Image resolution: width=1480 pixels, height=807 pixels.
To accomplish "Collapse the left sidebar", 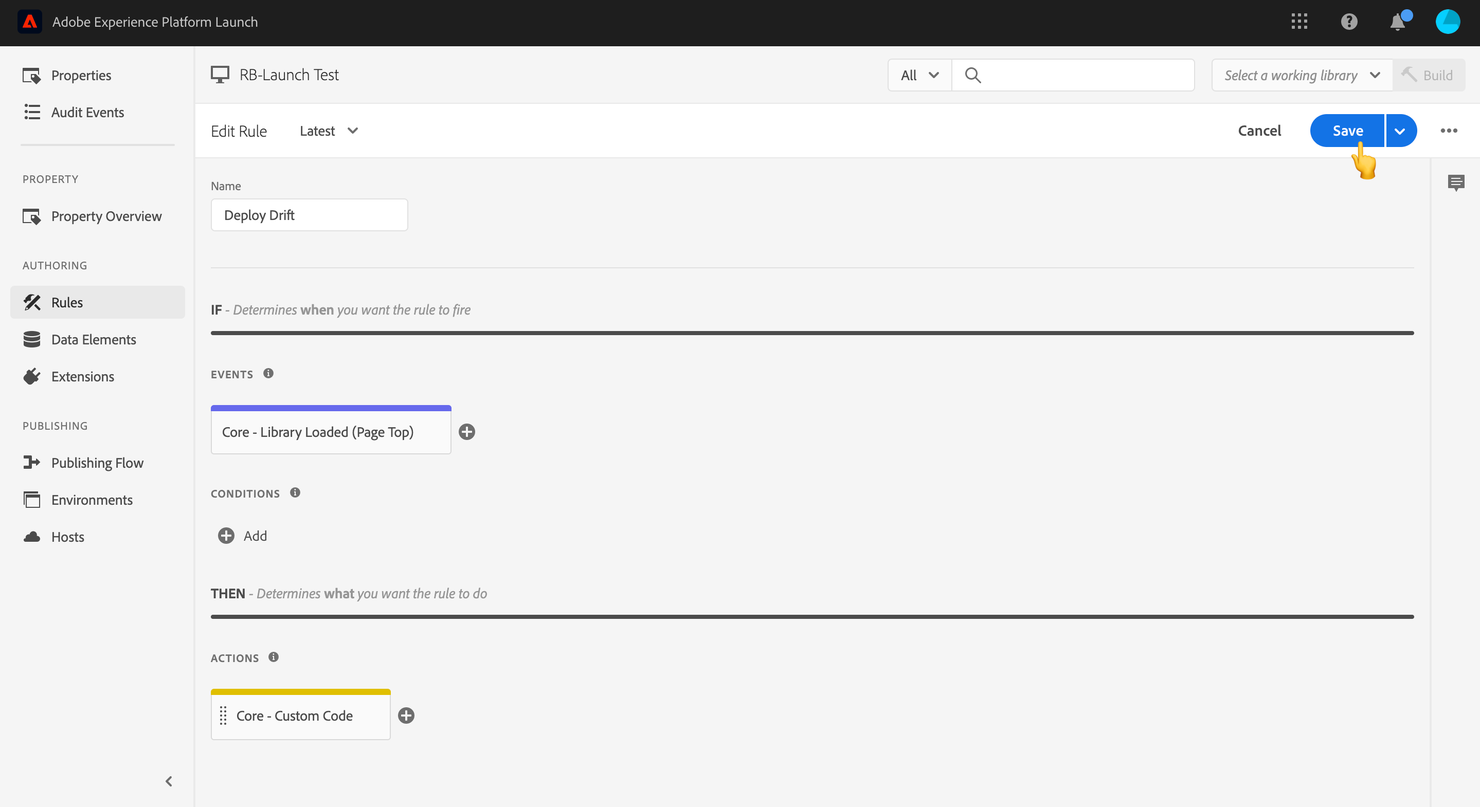I will tap(169, 781).
